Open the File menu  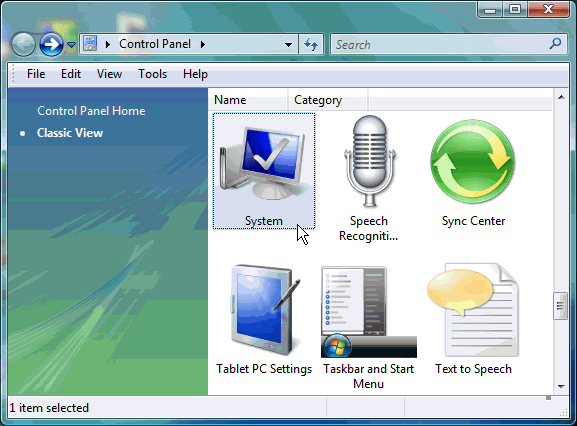point(36,74)
